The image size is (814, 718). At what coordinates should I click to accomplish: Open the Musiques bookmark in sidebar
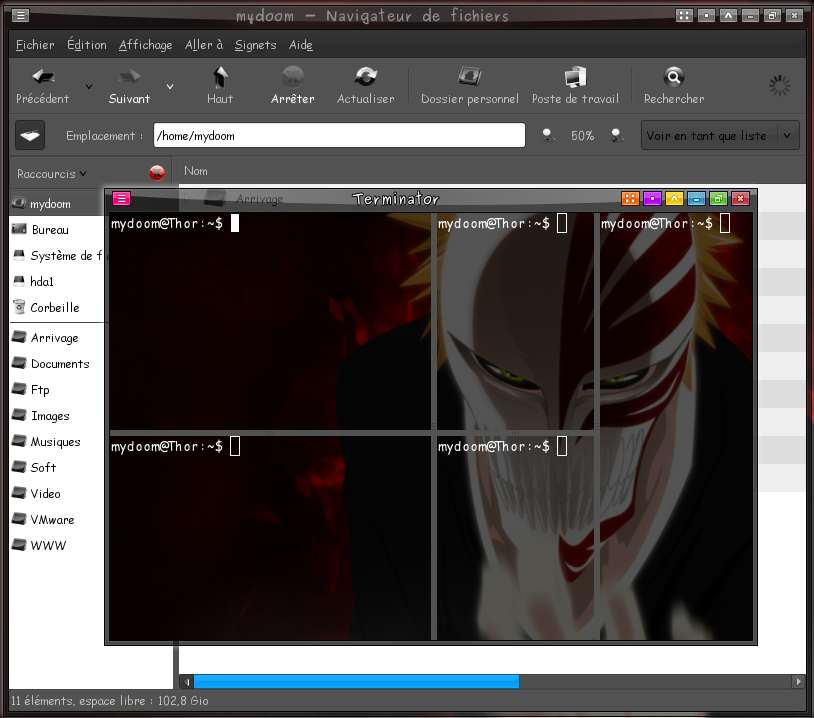tap(57, 441)
